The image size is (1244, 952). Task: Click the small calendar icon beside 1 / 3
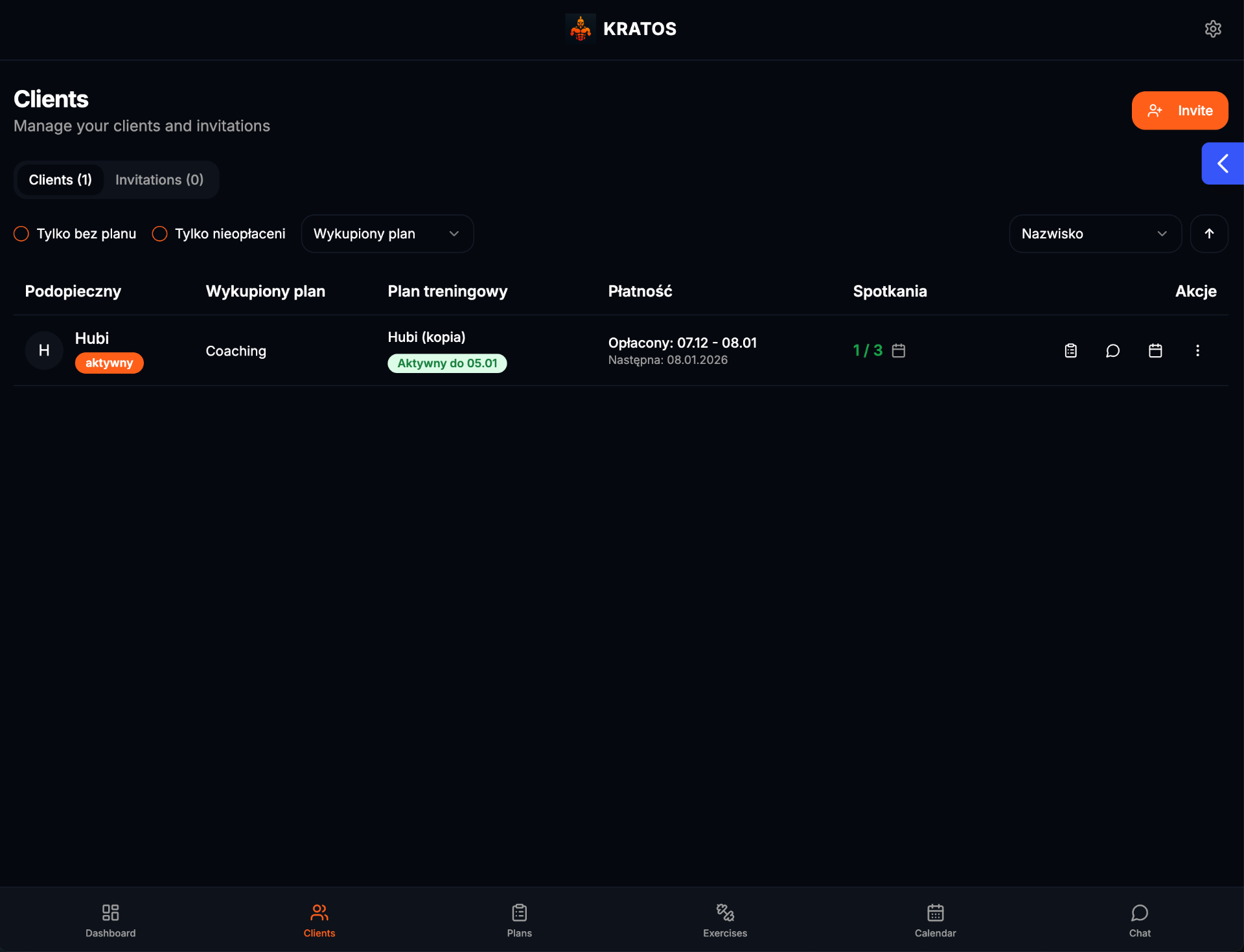899,350
